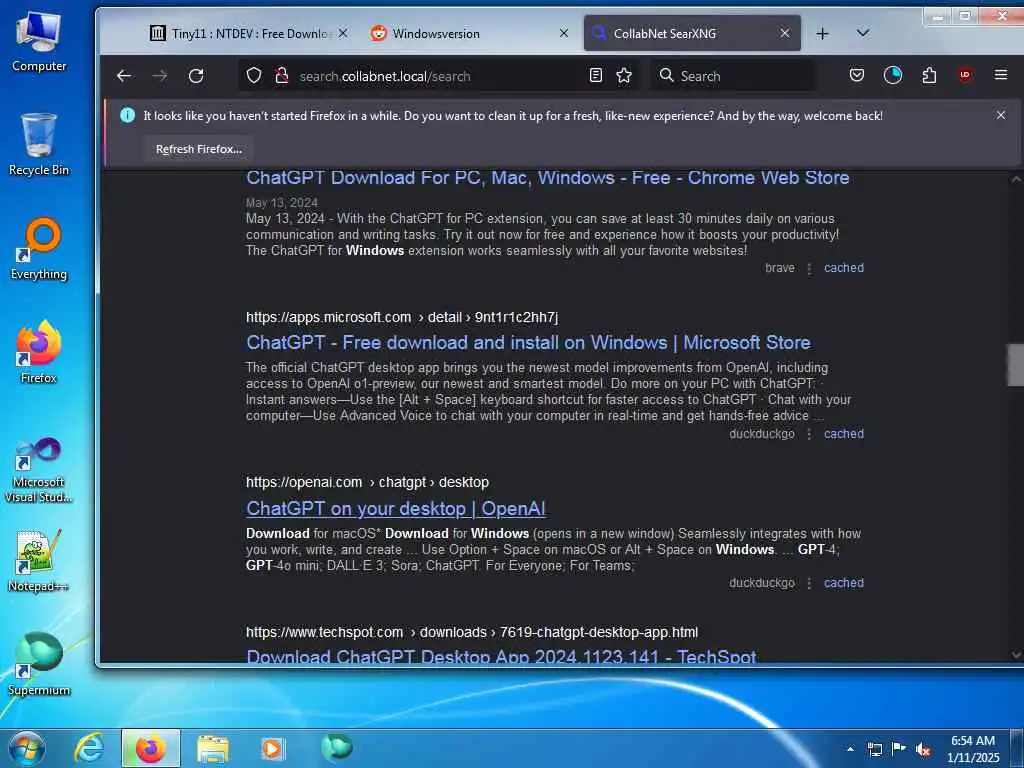Screen dimensions: 1024x768
Task: Select the Everything desktop shortcut
Action: pyautogui.click(x=39, y=249)
